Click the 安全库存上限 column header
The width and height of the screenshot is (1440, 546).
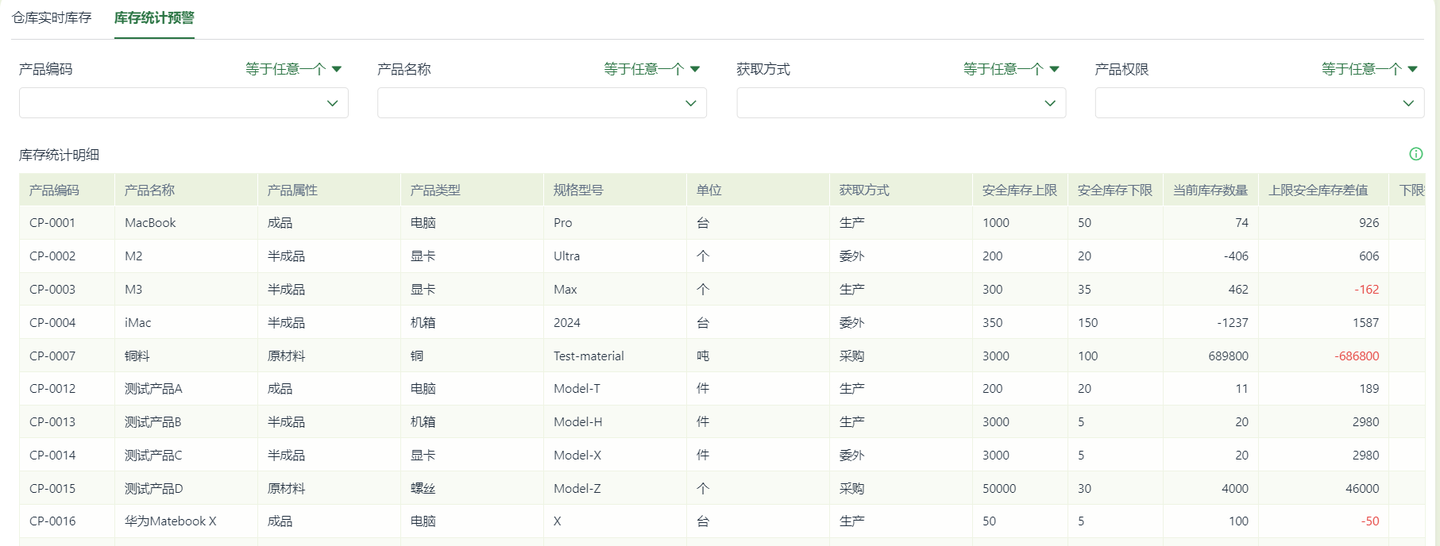(x=1019, y=190)
